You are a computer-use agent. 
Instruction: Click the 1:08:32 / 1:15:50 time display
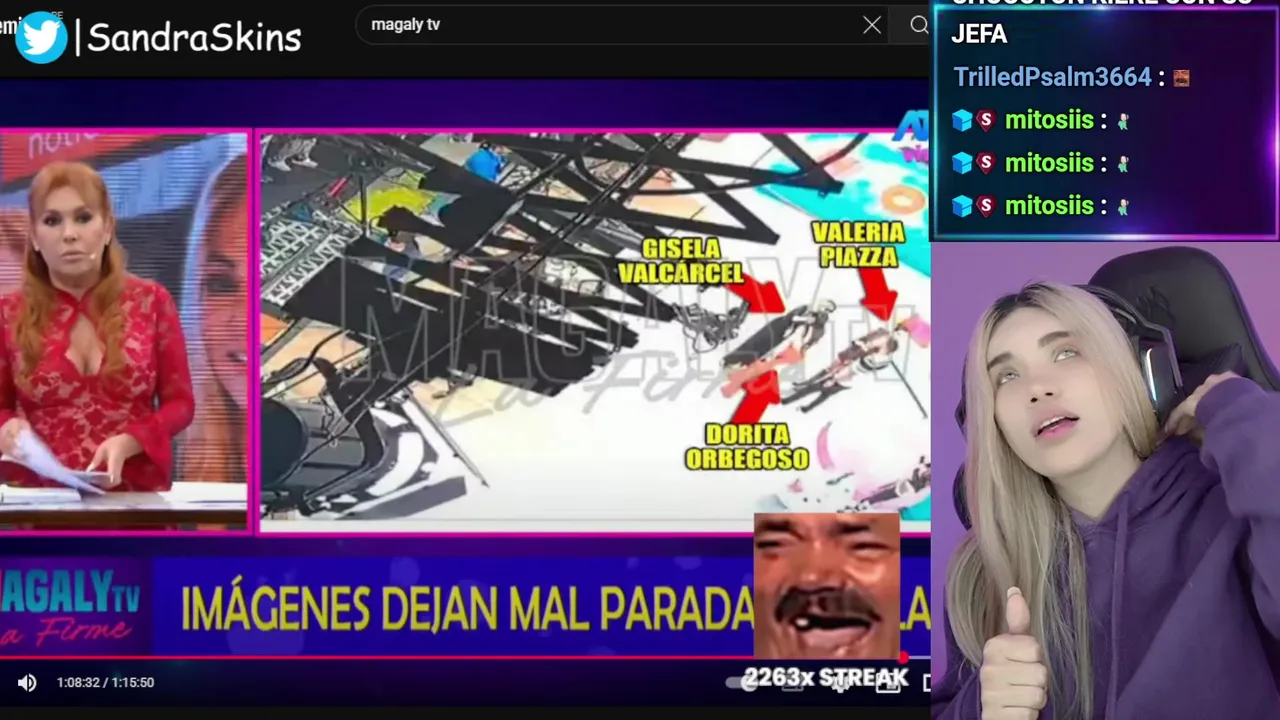tap(105, 682)
